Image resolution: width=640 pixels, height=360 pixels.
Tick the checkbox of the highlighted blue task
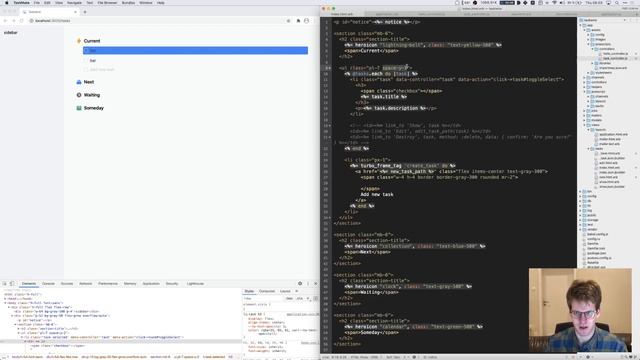click(x=86, y=50)
